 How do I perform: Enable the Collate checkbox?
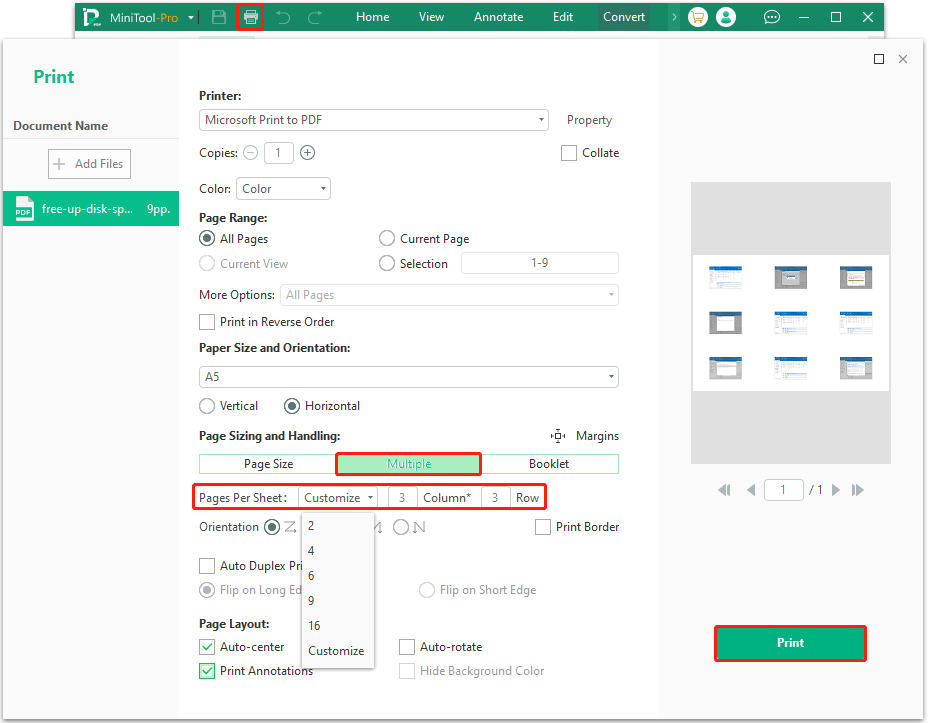click(570, 152)
